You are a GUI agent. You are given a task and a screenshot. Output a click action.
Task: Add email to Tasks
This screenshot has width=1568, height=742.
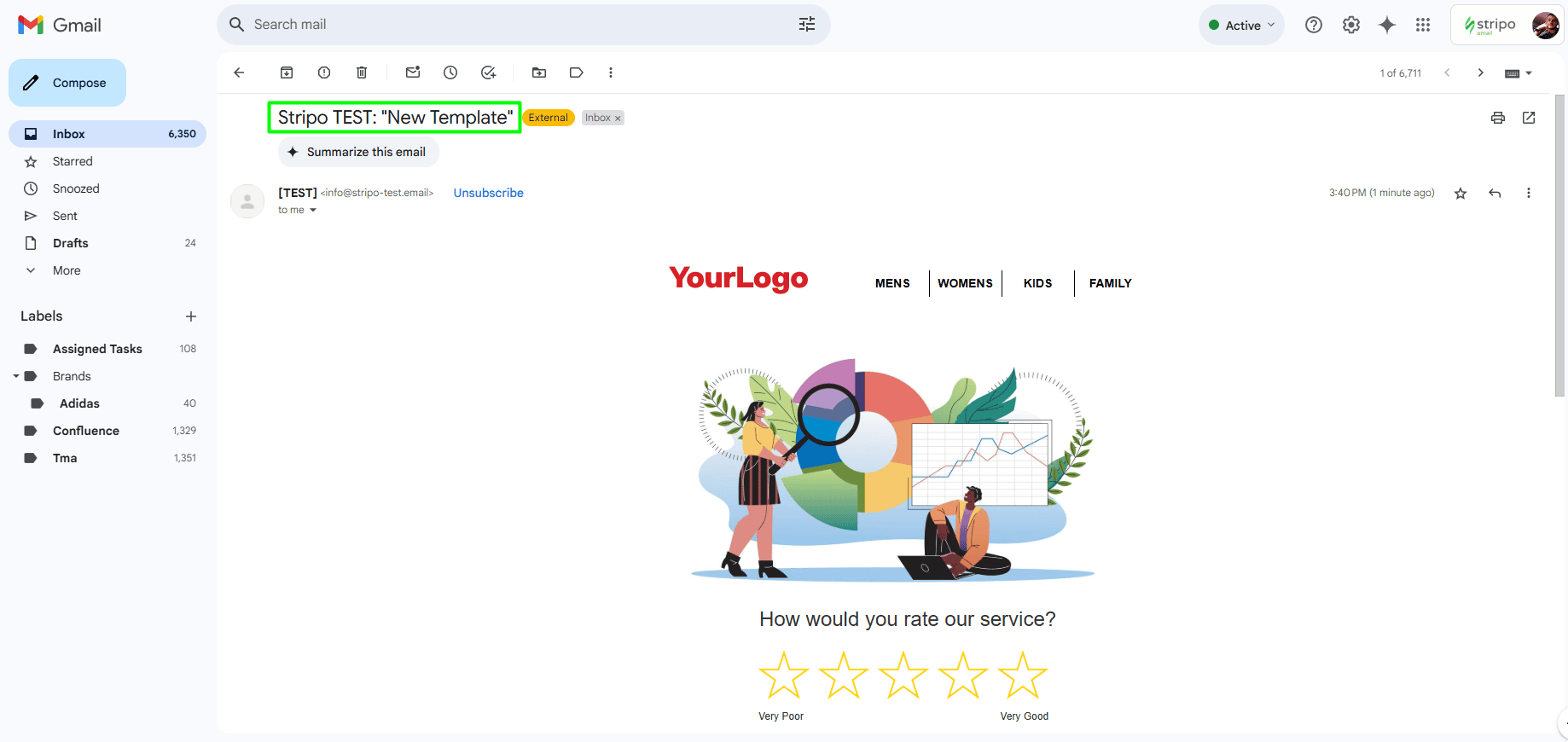488,72
